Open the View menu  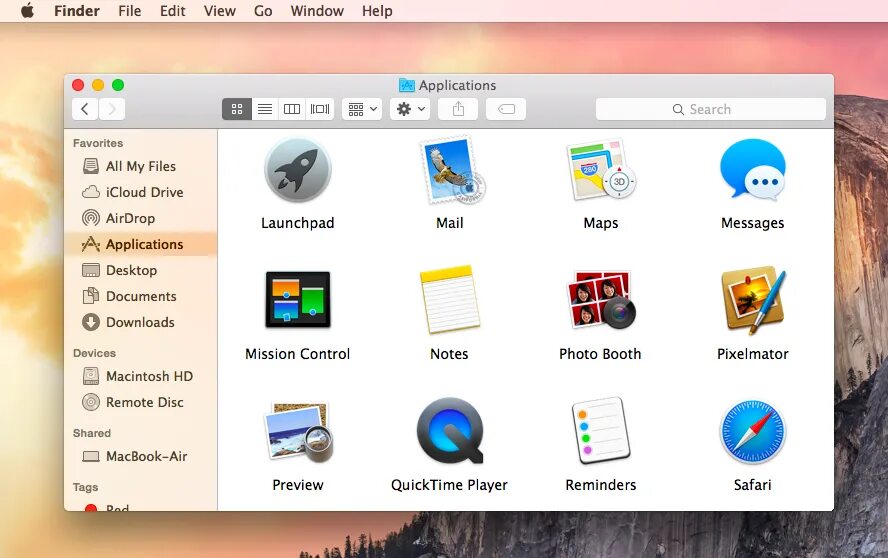tap(220, 11)
